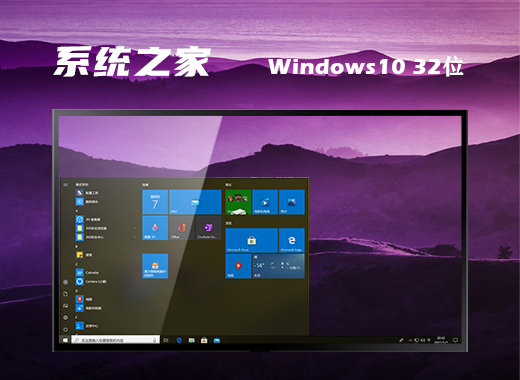This screenshot has height=380, width=520.
Task: Open Task View on the taskbar
Action: tap(166, 340)
